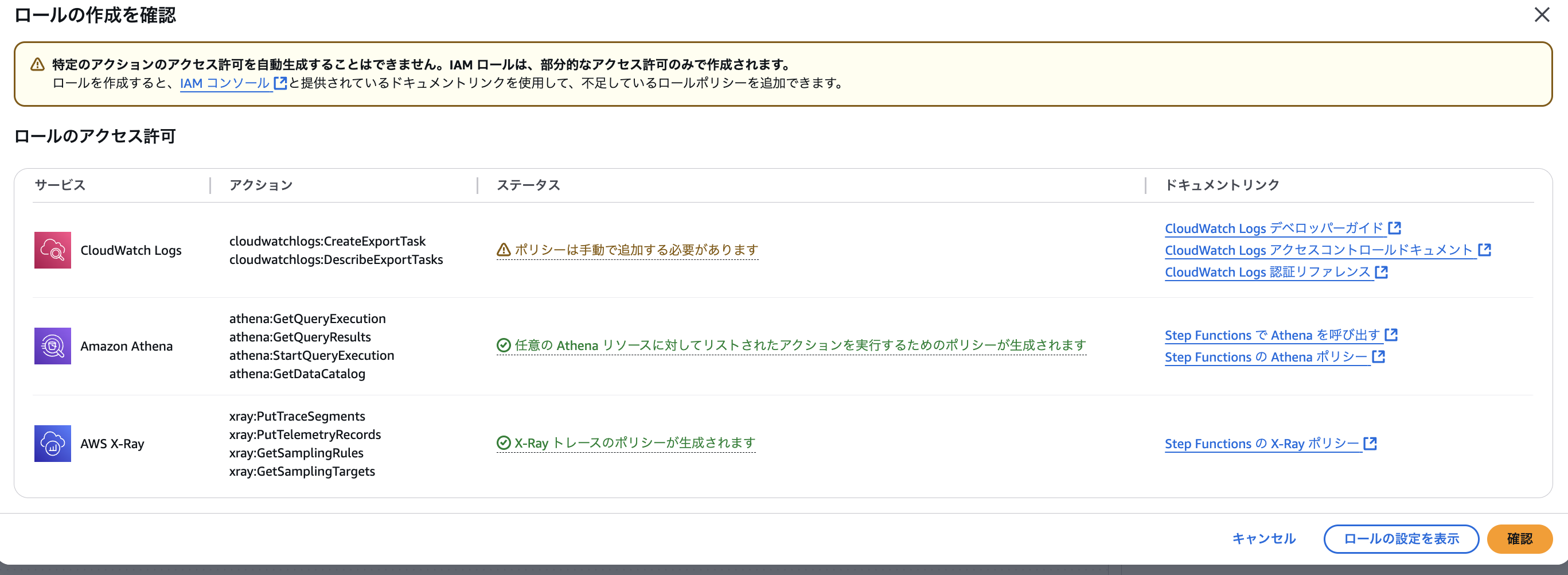
Task: Click the キャンセル button
Action: click(1263, 539)
